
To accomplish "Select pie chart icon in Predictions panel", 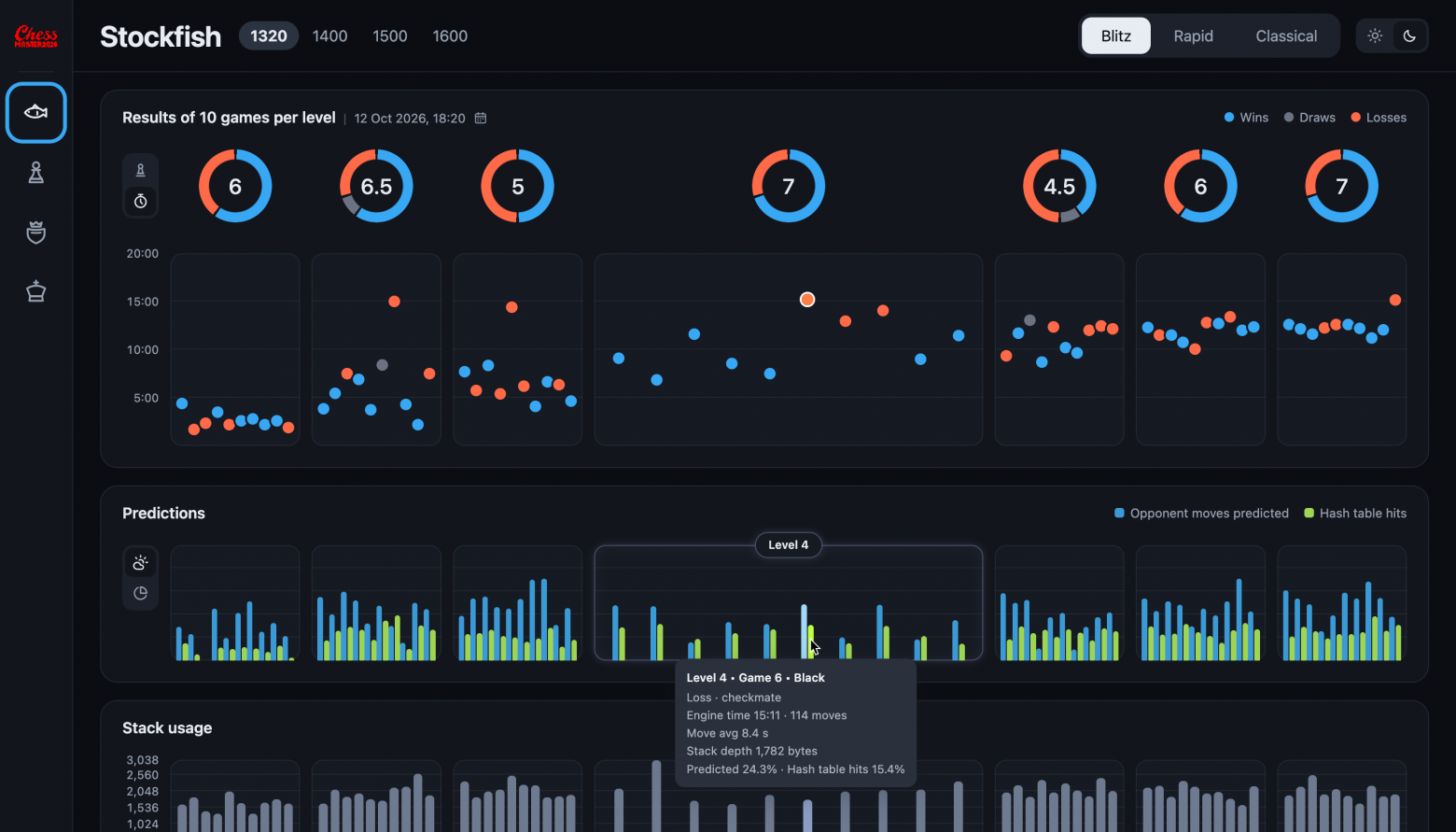I will click(141, 593).
